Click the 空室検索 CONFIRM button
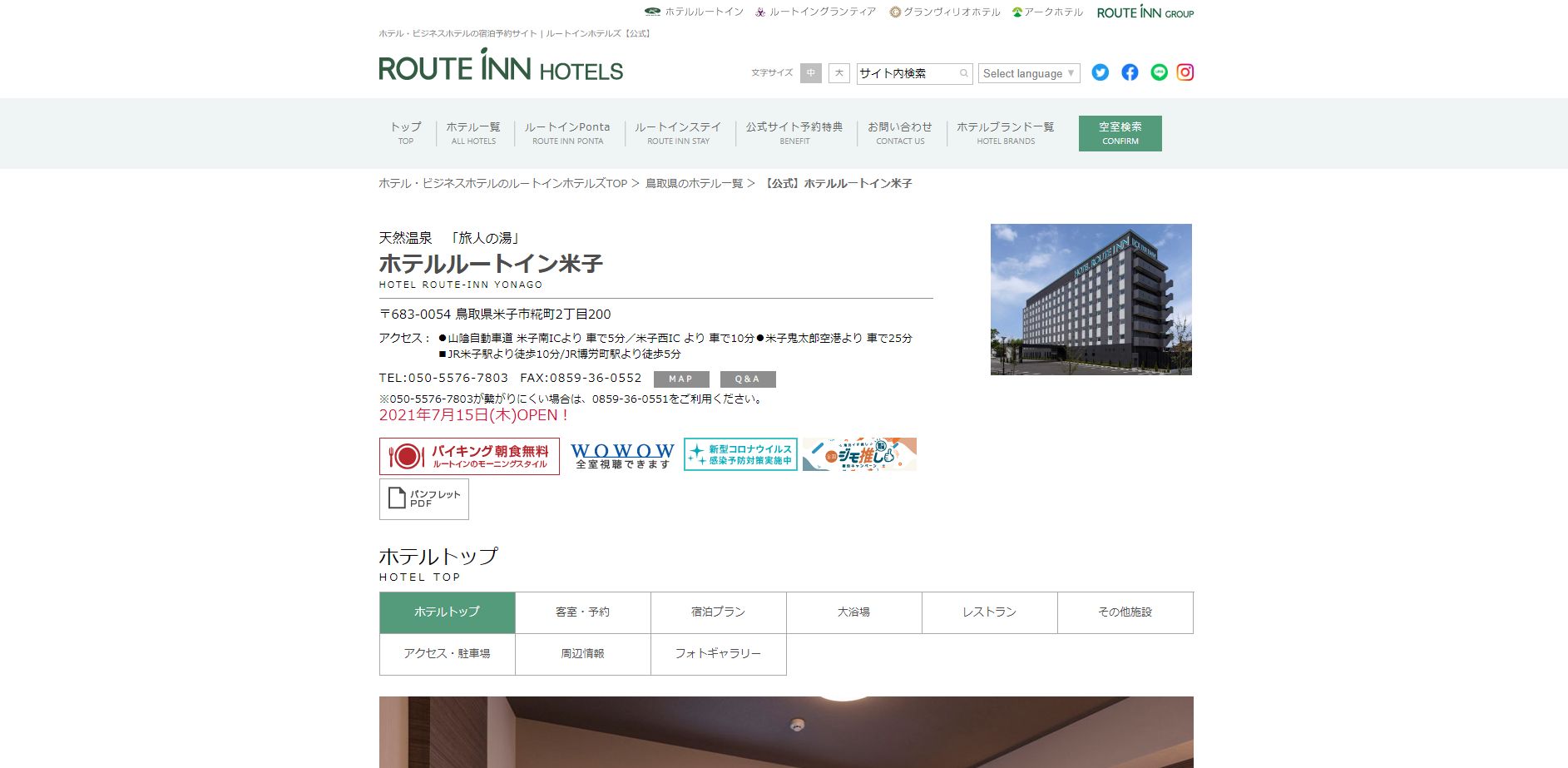 (x=1120, y=133)
